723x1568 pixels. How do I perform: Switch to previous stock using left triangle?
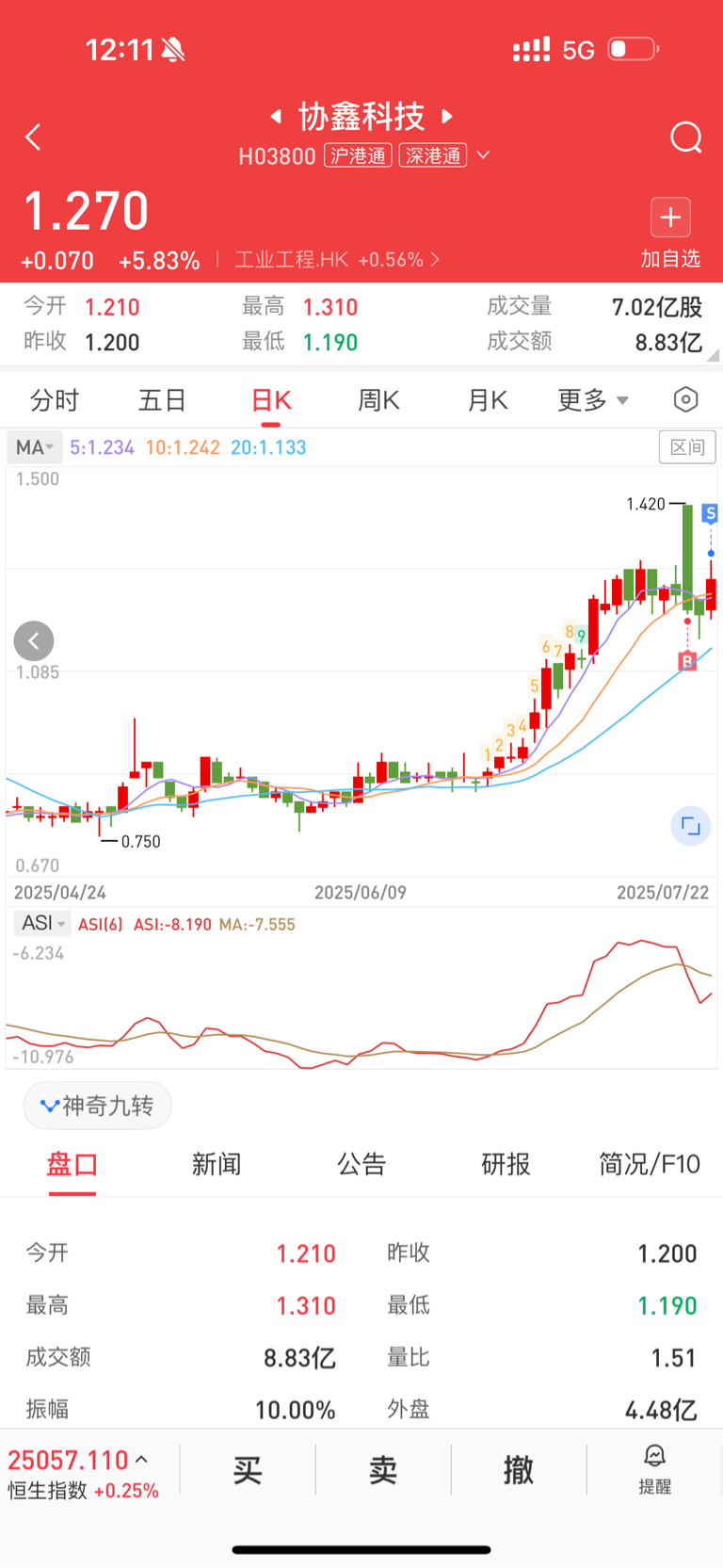[x=276, y=116]
